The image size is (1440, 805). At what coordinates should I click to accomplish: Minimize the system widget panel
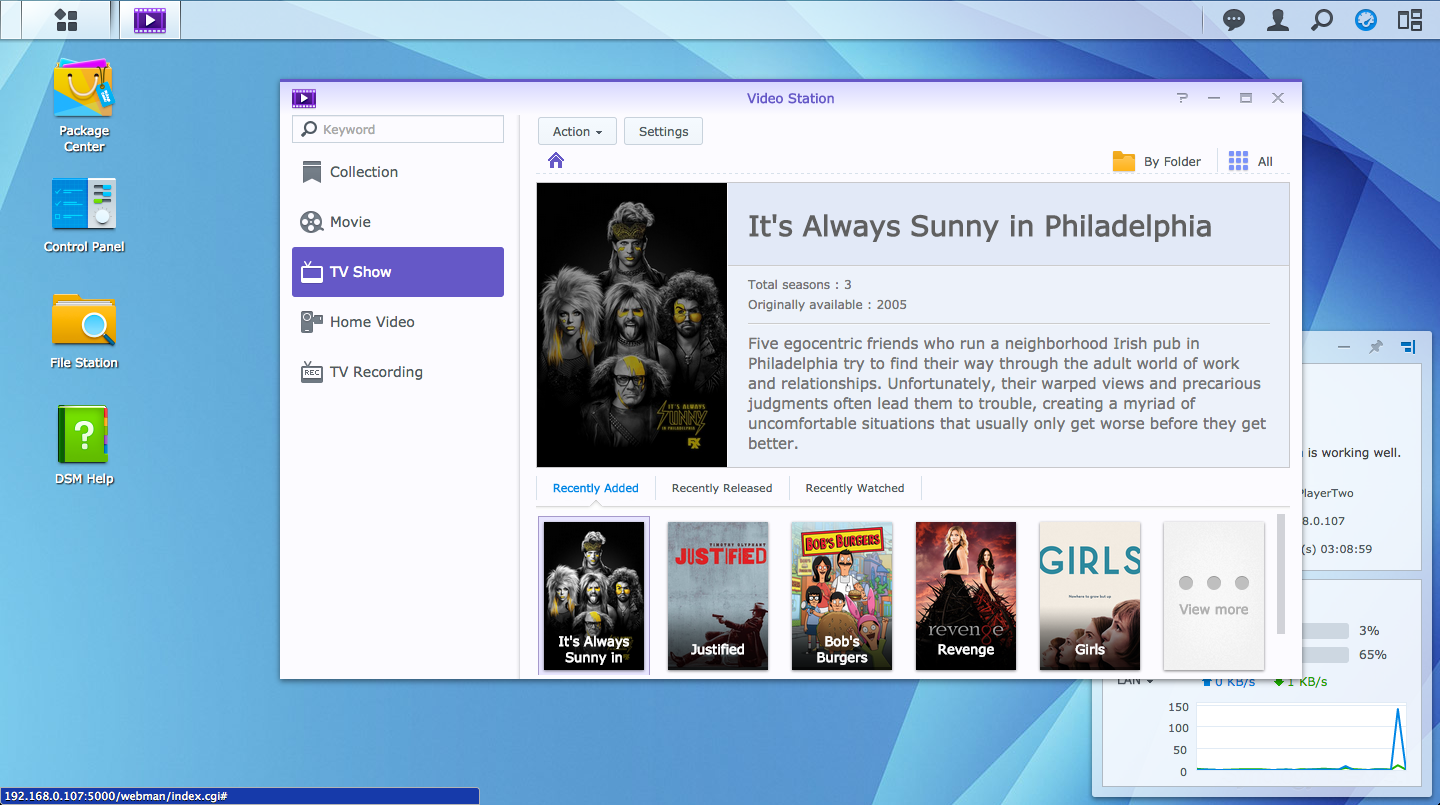1344,347
